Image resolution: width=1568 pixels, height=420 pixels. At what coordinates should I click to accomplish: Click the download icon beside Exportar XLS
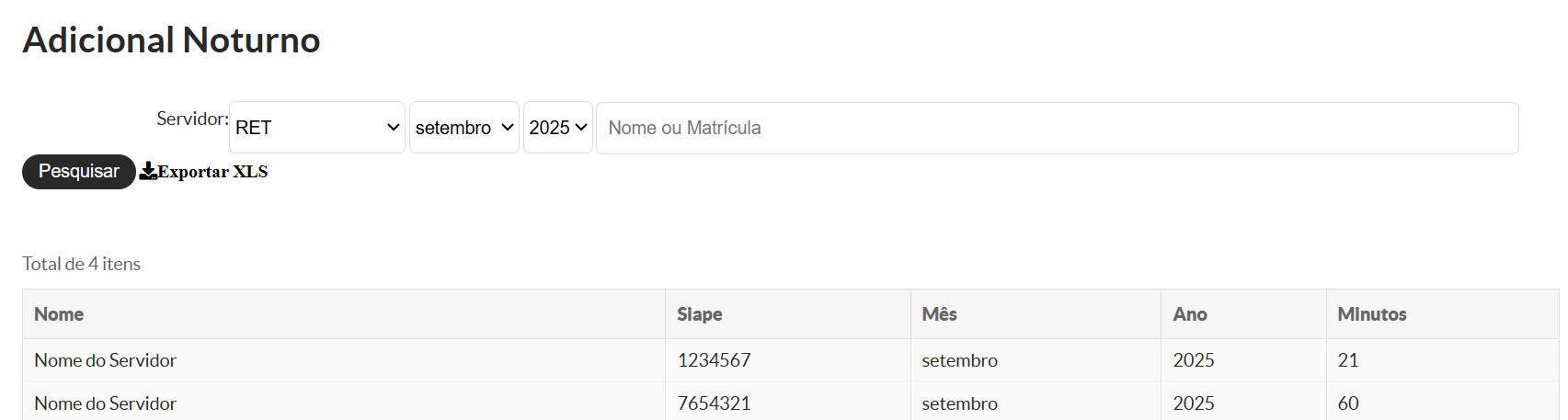coord(148,172)
